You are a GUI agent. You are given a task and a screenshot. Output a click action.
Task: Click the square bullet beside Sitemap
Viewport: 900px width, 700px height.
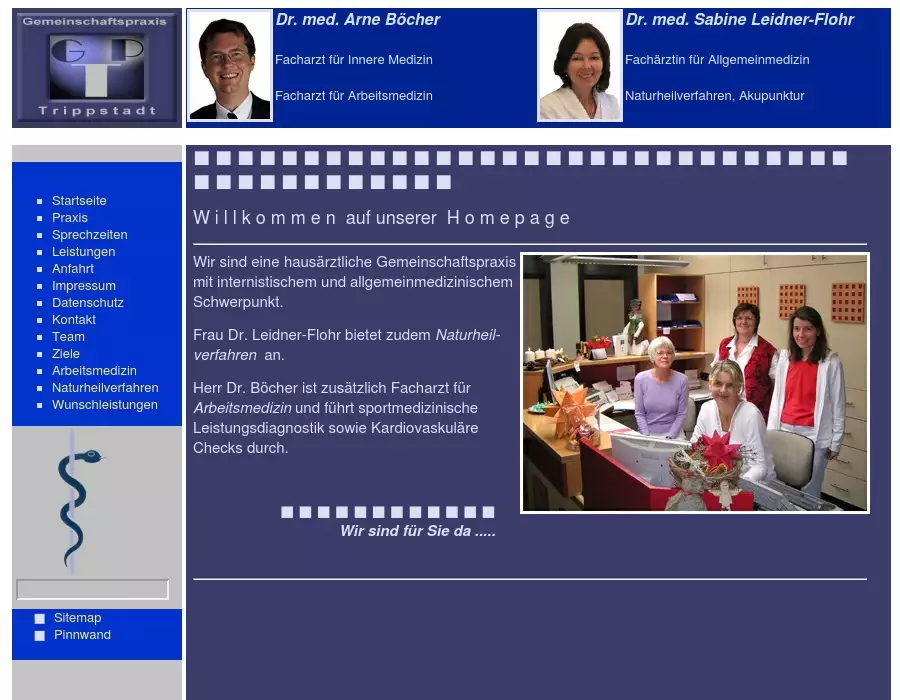point(40,619)
